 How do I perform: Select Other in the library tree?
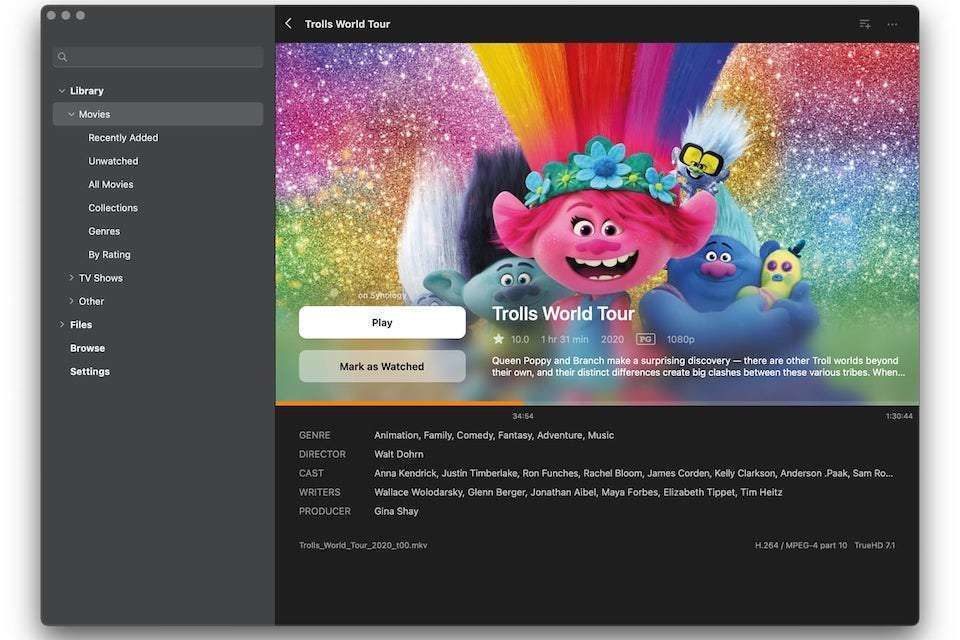click(x=91, y=301)
